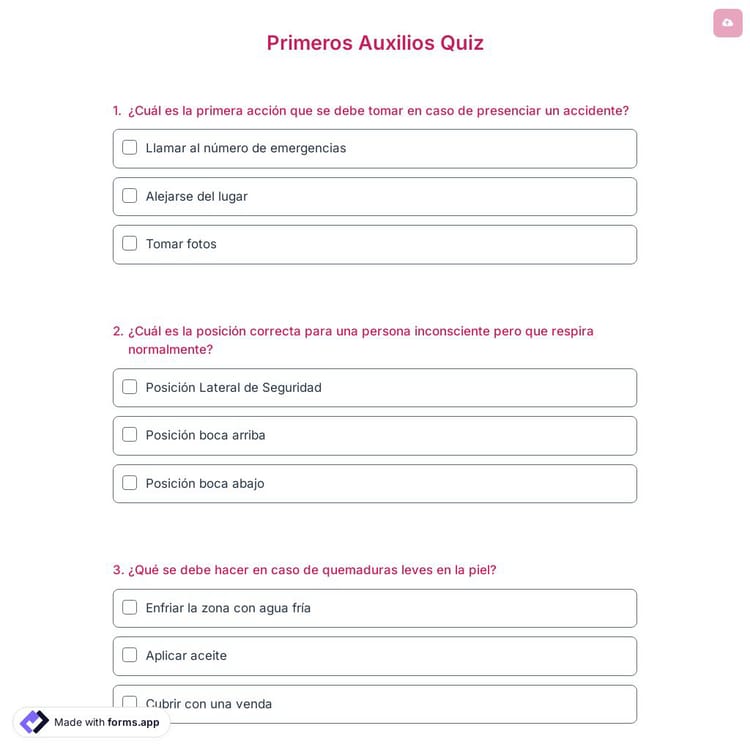Check the 'Alejarse del lugar' checkbox
Screen dimensions: 750x750
pos(130,196)
